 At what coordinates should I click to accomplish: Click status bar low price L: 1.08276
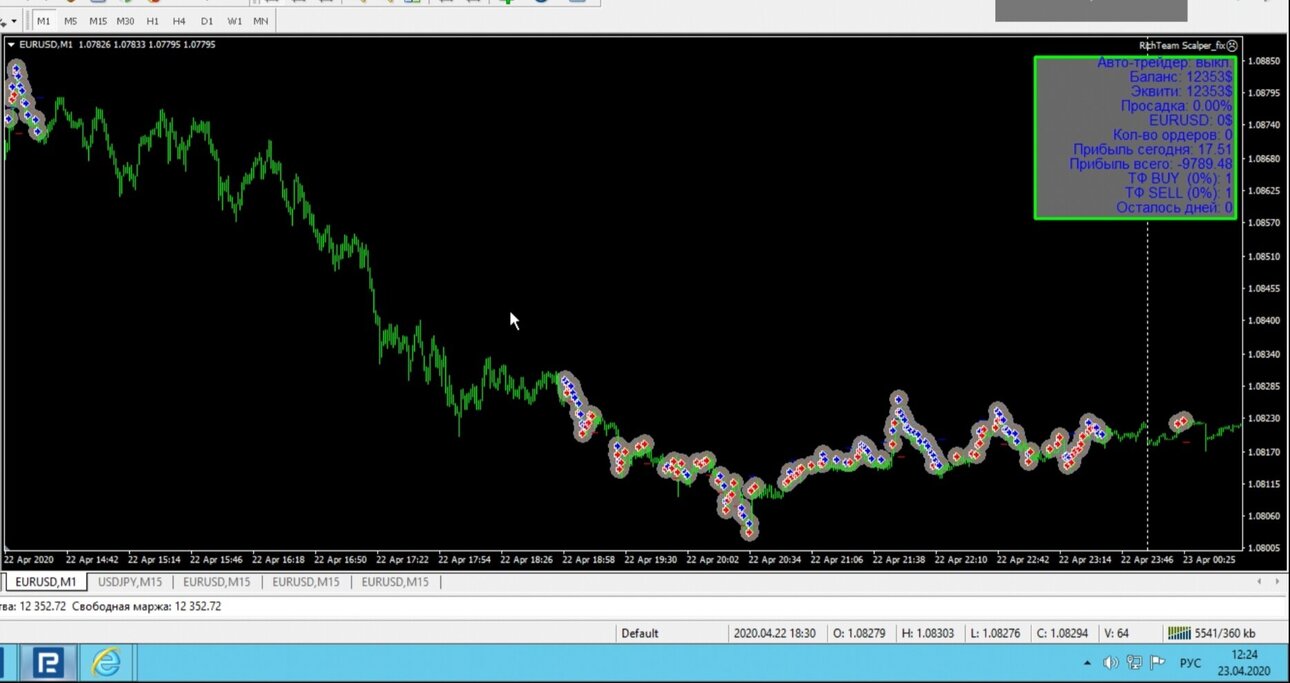pyautogui.click(x=994, y=633)
